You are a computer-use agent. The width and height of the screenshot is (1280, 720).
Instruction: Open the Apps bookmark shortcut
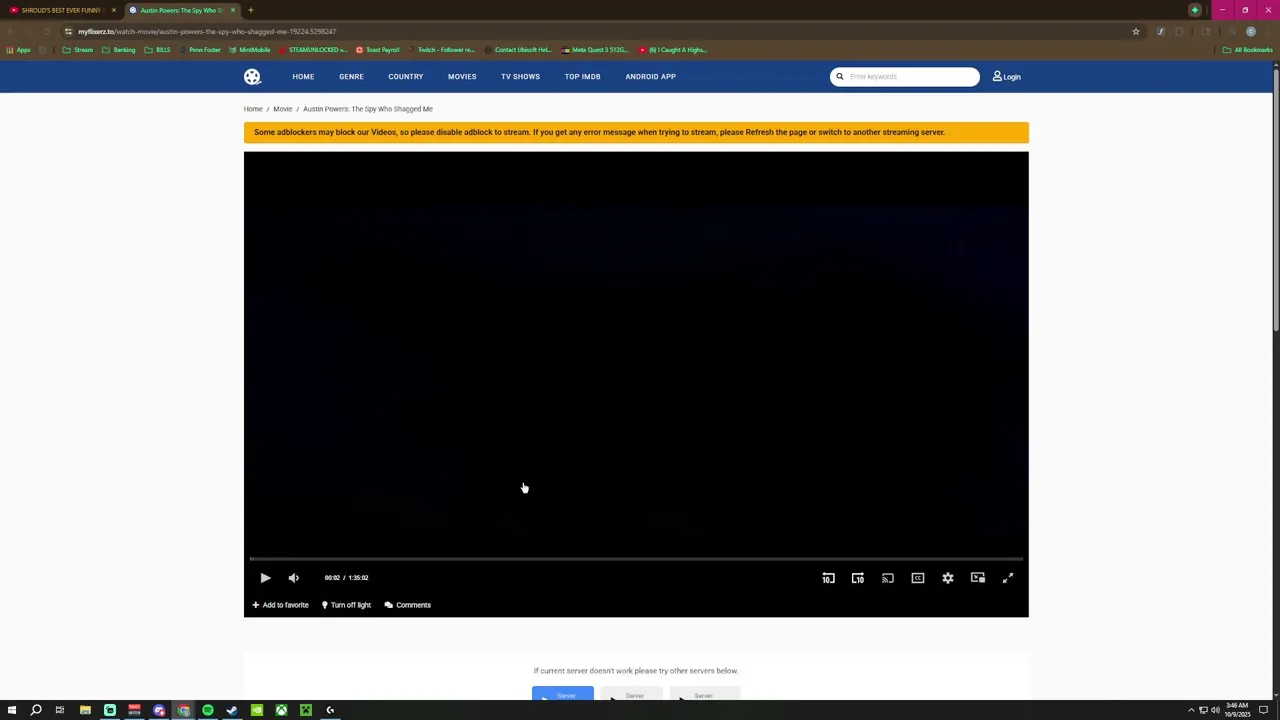point(17,50)
